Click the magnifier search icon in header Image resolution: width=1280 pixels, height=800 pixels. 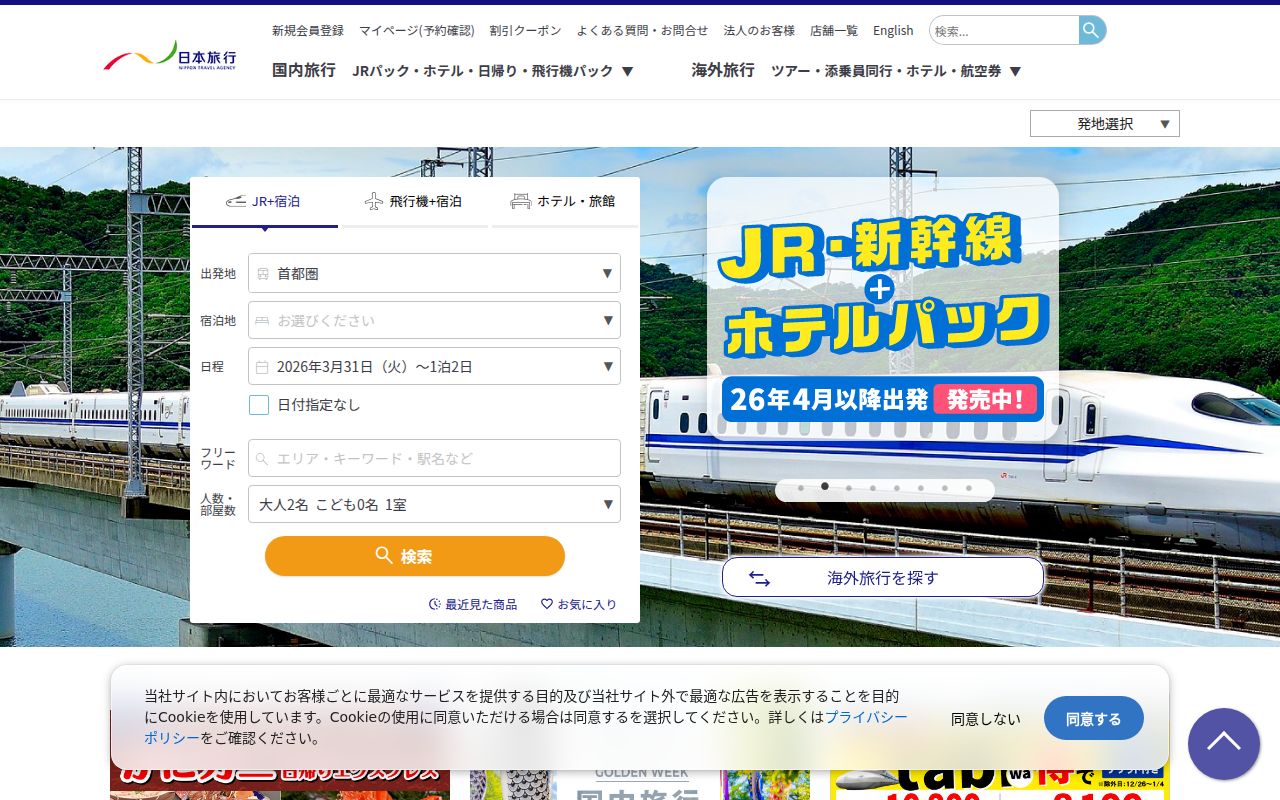pos(1092,30)
